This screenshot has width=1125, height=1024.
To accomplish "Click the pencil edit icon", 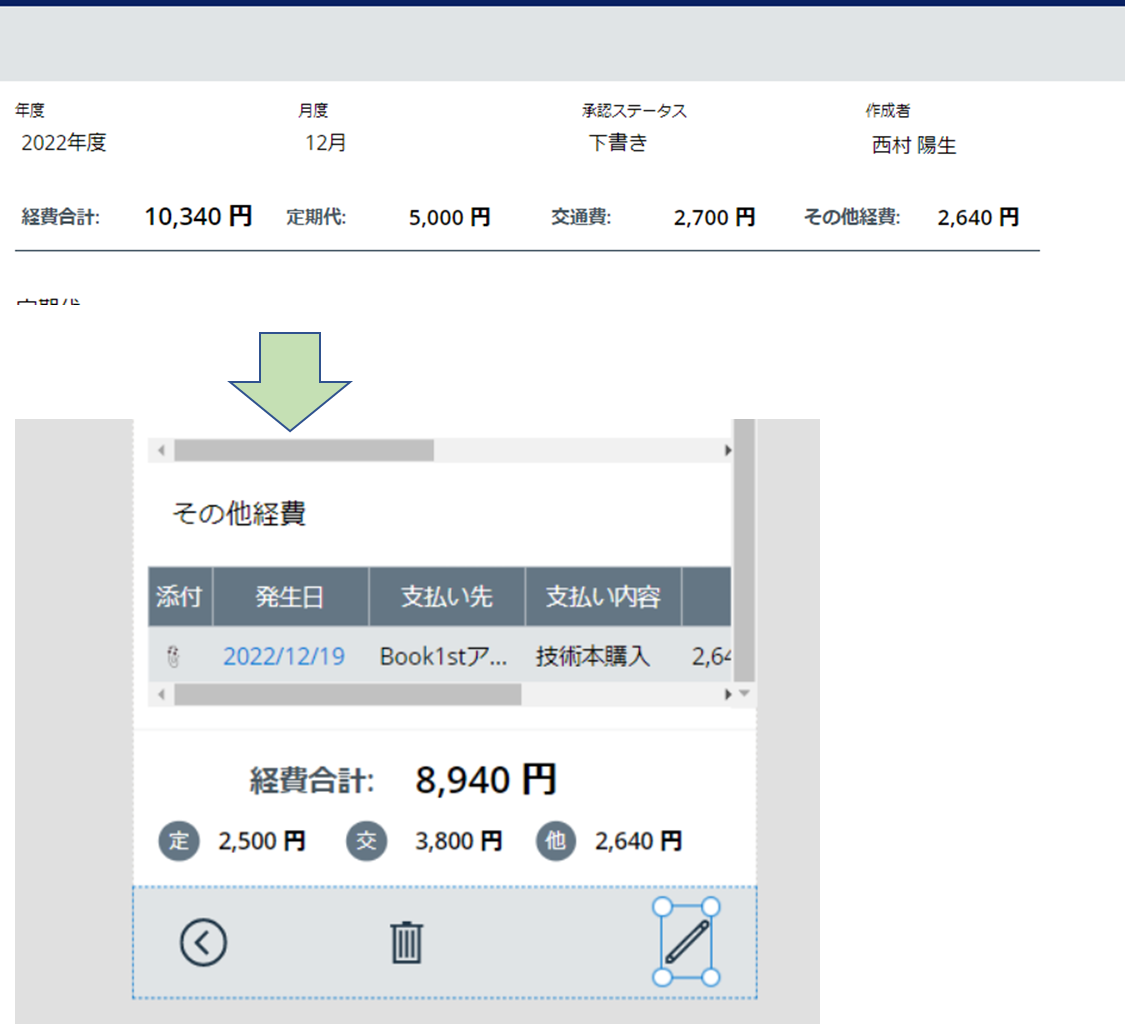I will [x=687, y=942].
